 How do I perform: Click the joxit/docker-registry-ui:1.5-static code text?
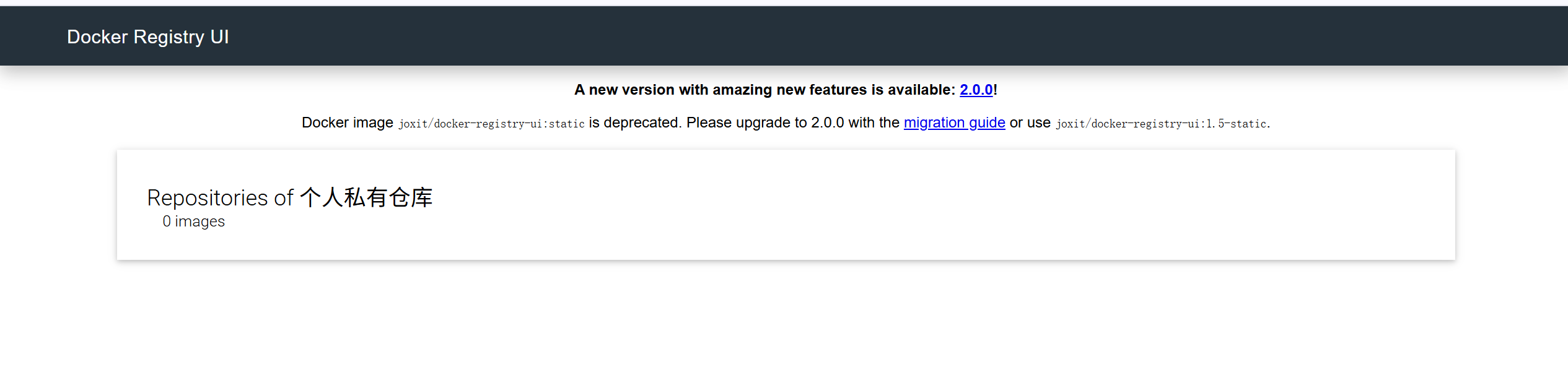(x=1161, y=124)
